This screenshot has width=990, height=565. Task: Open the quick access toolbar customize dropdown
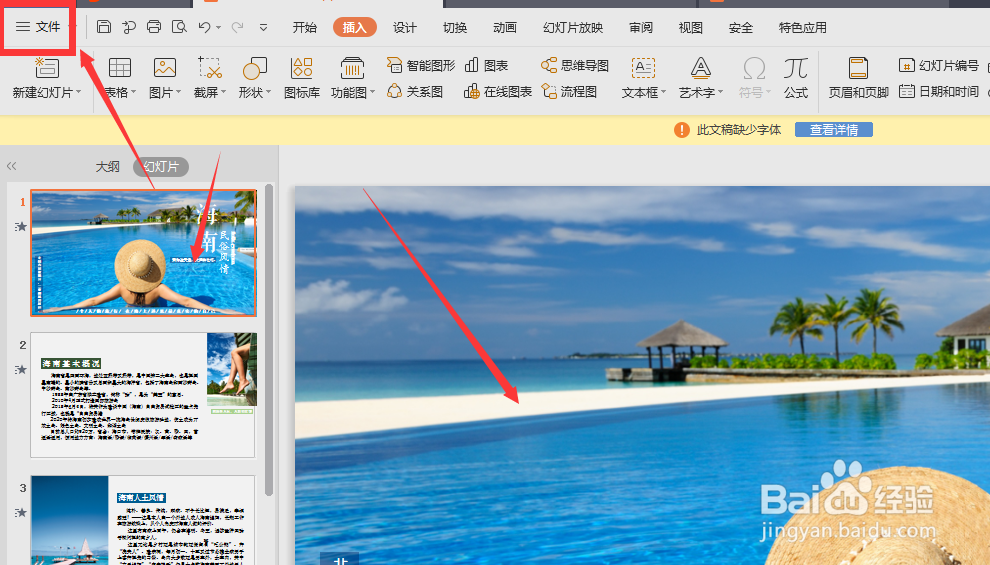(263, 27)
